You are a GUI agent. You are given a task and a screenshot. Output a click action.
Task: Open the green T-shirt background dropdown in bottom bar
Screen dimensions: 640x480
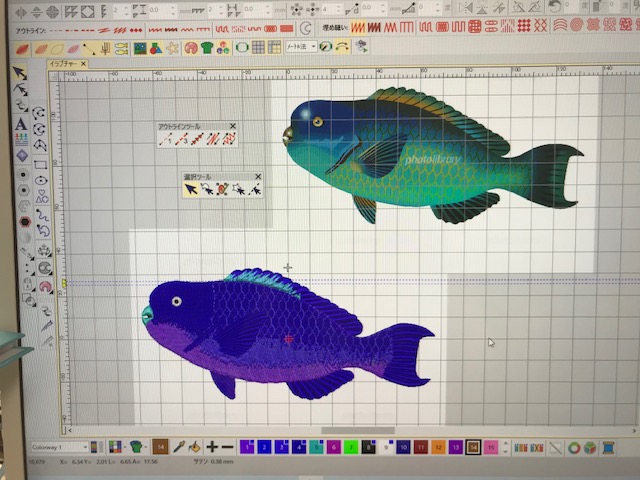click(138, 447)
